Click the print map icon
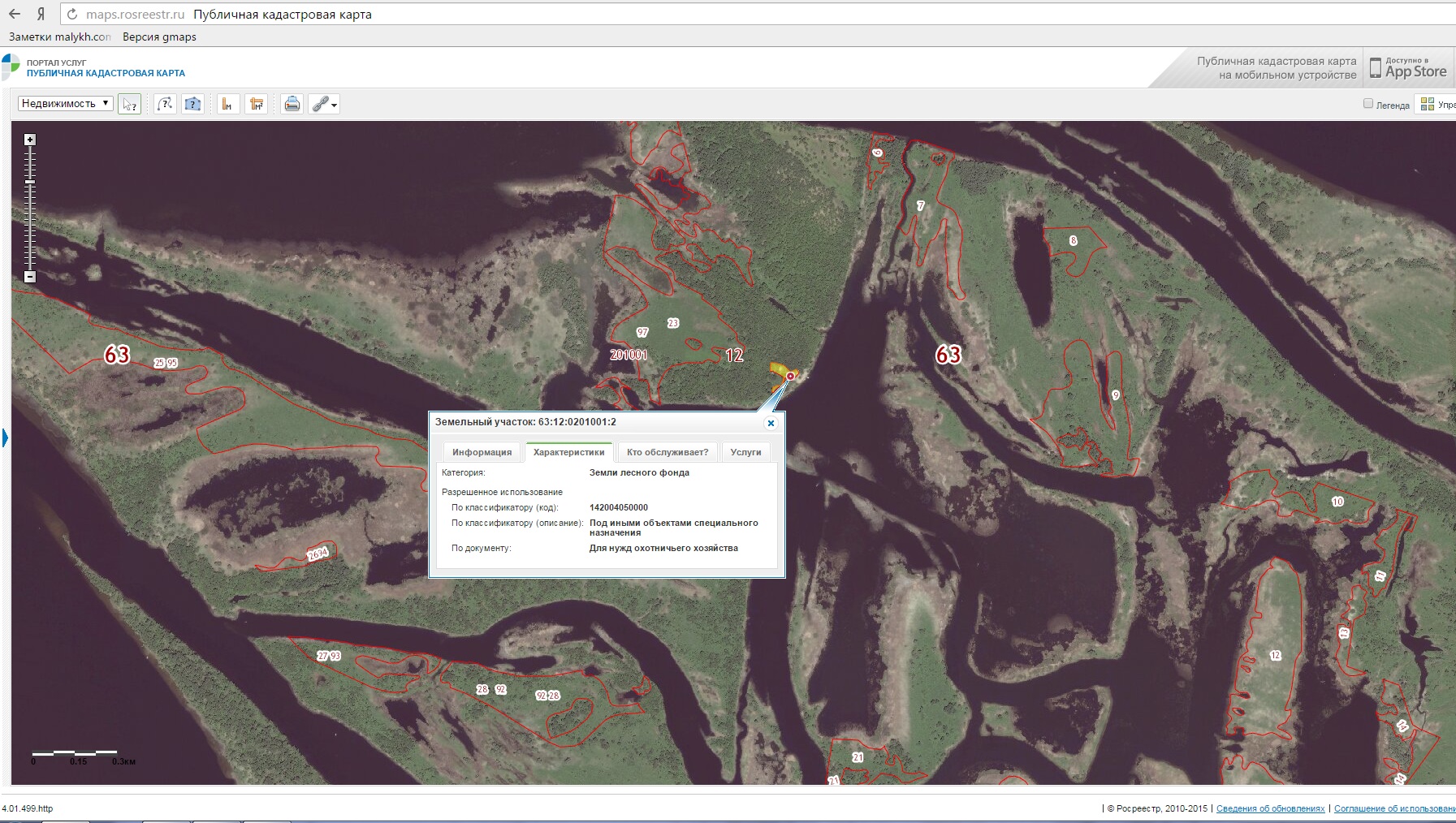 coord(292,104)
